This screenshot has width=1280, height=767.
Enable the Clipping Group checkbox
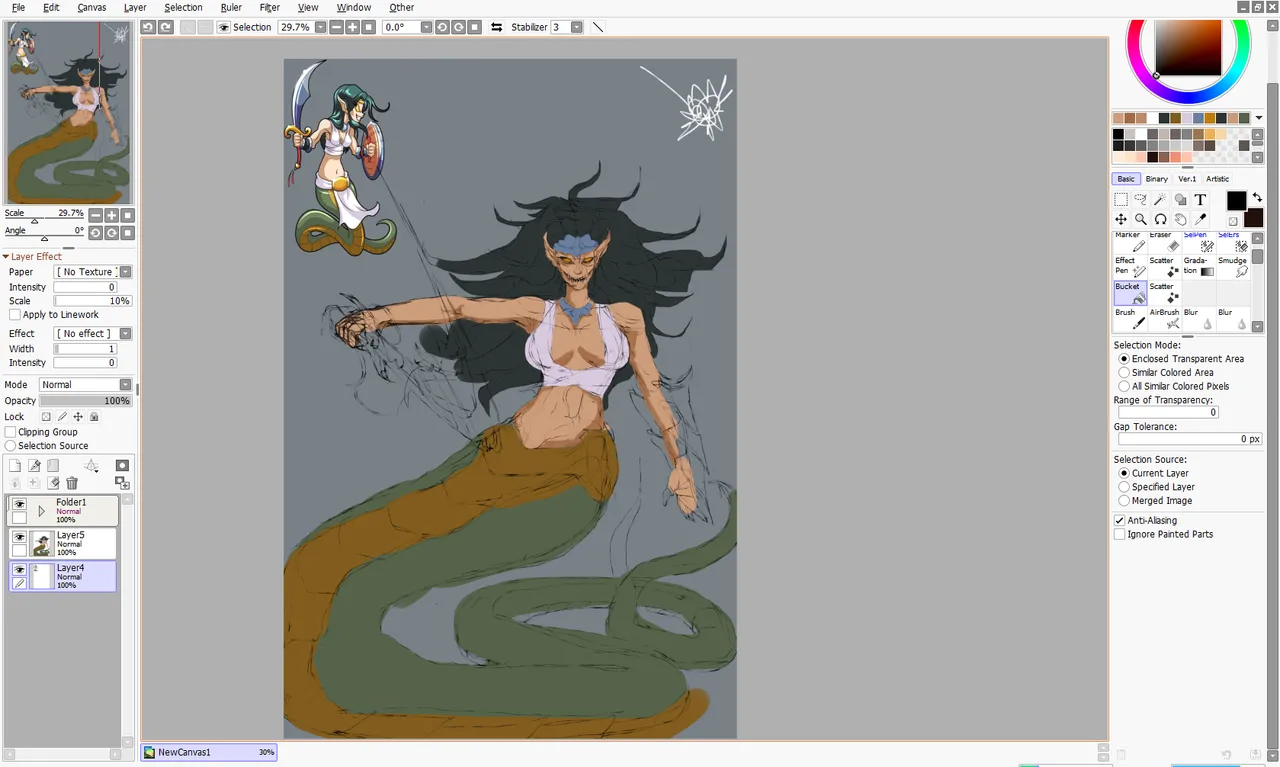[11, 432]
